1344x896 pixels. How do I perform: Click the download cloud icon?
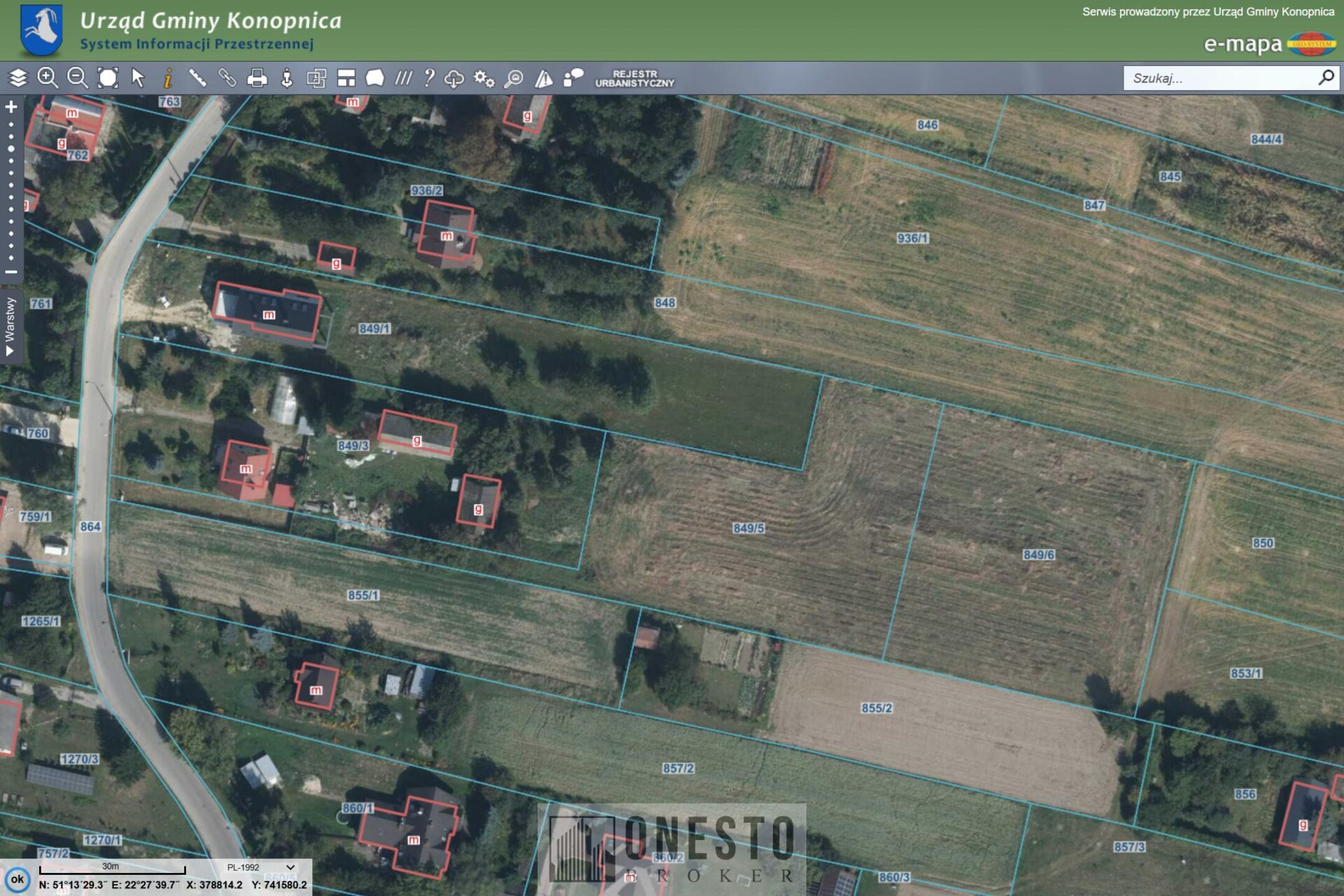tap(454, 78)
